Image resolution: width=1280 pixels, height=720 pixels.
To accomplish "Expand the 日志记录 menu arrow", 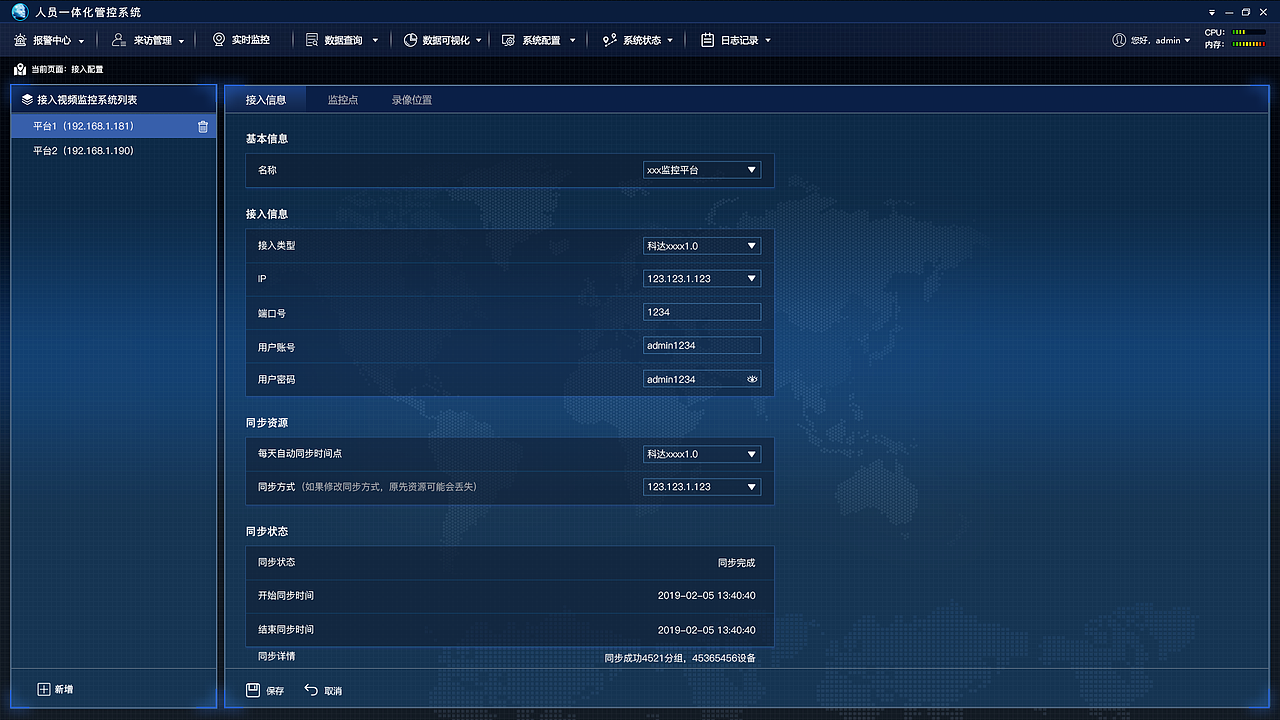I will coord(768,41).
